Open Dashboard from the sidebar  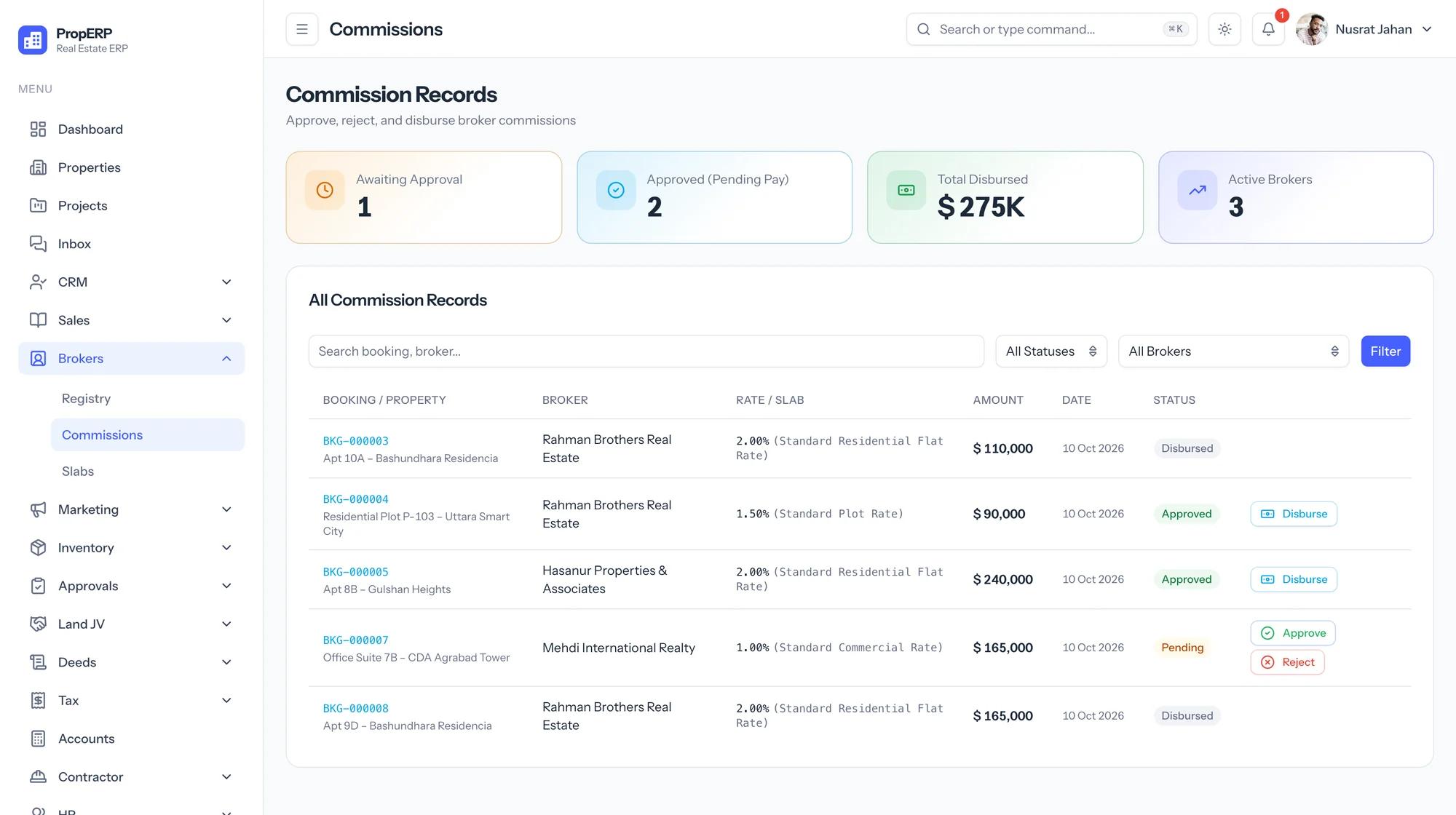[131, 130]
